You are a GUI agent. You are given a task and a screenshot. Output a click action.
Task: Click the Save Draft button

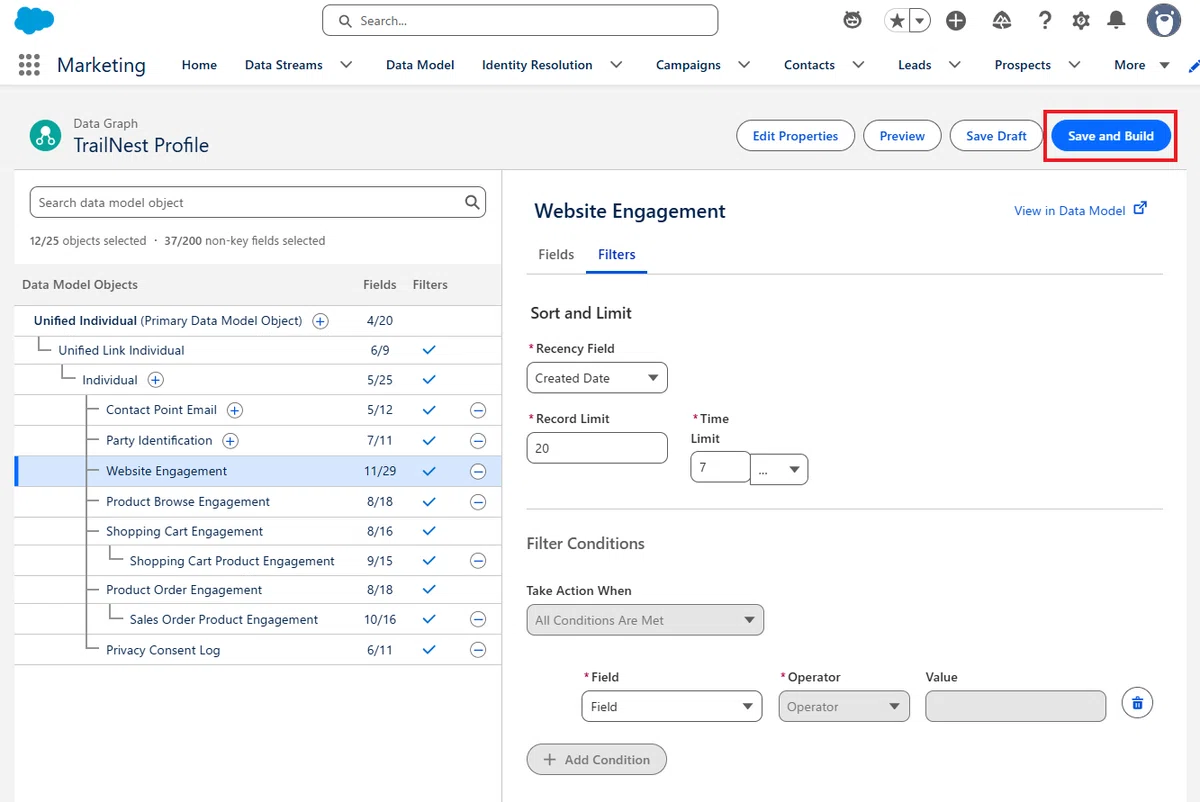(x=996, y=136)
